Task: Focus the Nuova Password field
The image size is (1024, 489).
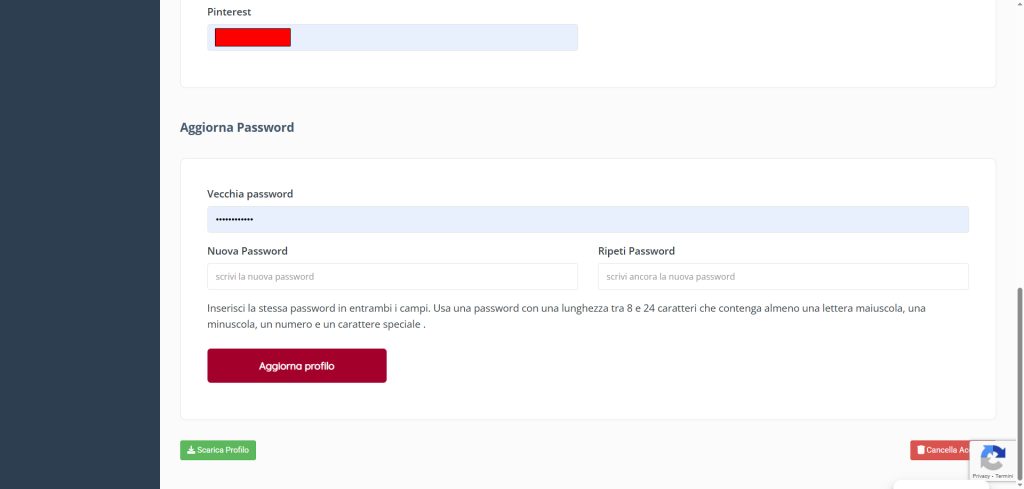Action: (x=392, y=276)
